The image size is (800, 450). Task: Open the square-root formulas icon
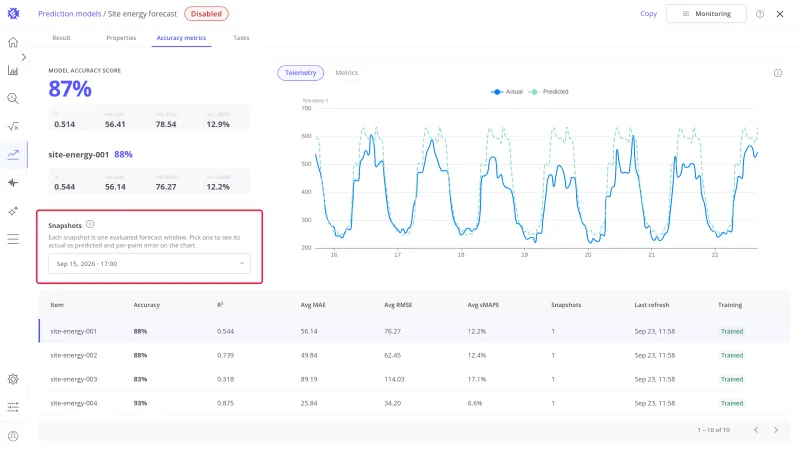13,127
